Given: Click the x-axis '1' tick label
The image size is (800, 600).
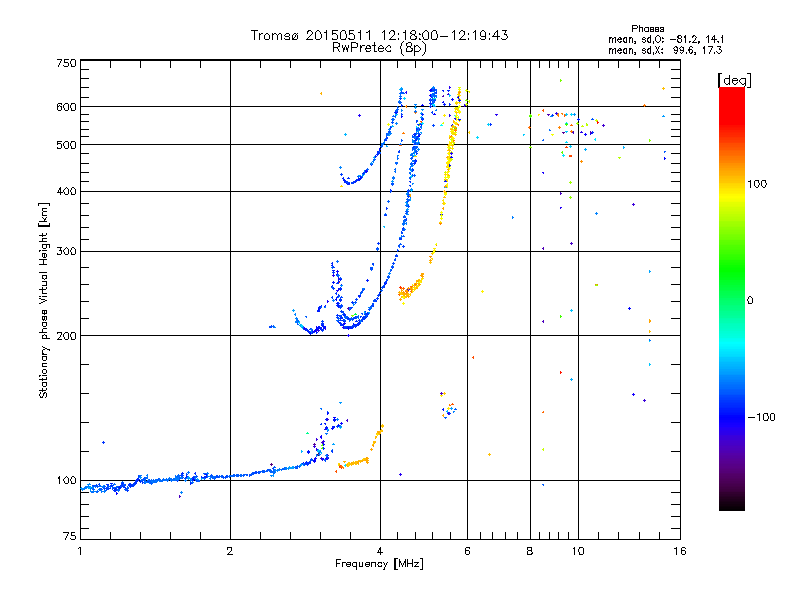Looking at the screenshot, I should [80, 551].
